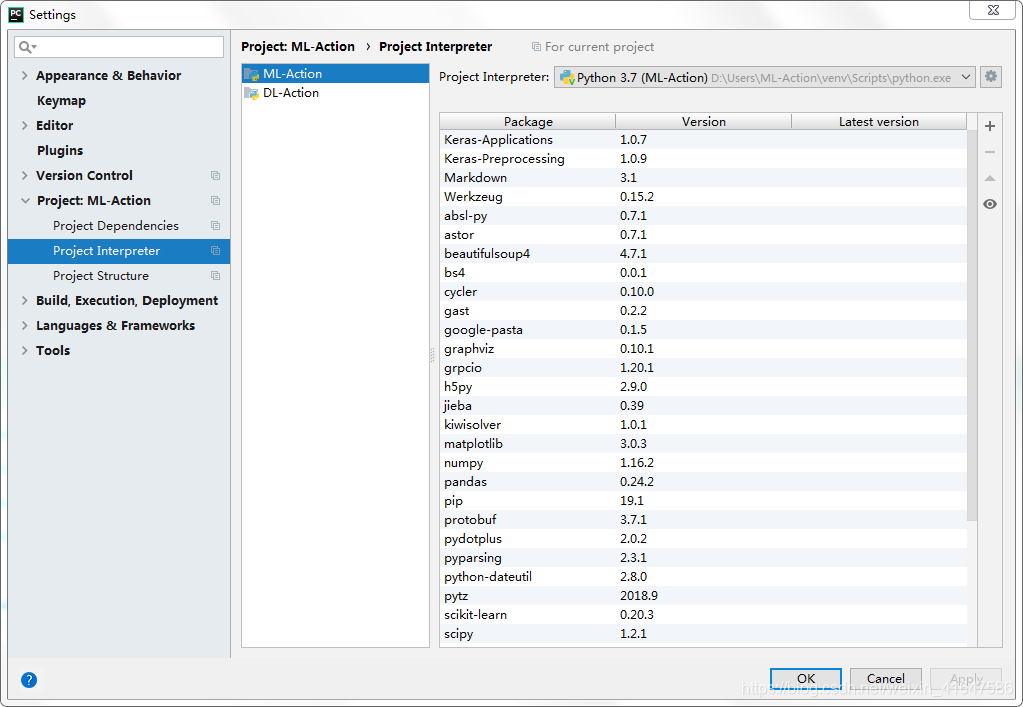Expand the Editor section
The height and width of the screenshot is (707, 1023).
point(25,125)
